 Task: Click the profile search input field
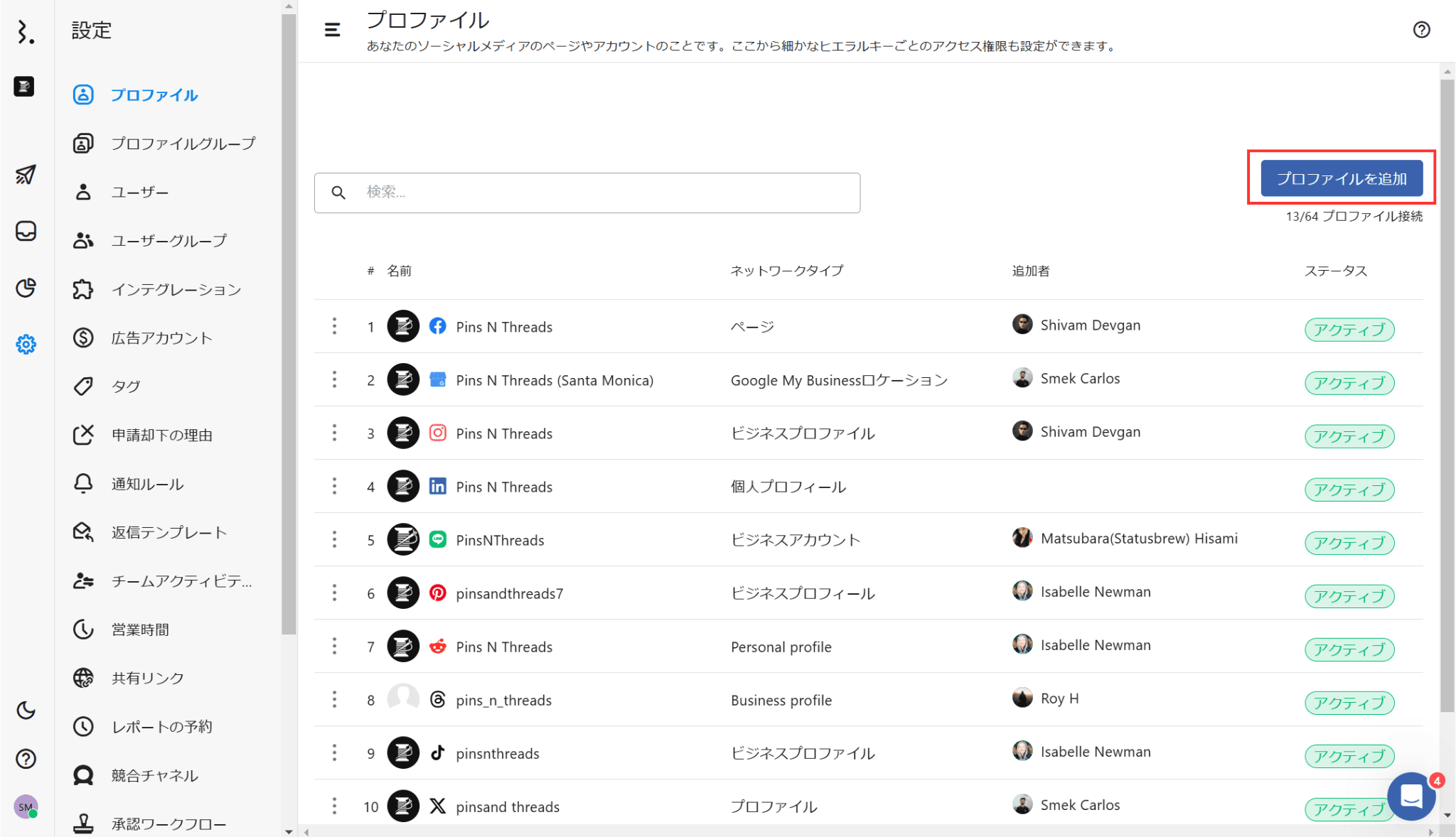(x=587, y=193)
